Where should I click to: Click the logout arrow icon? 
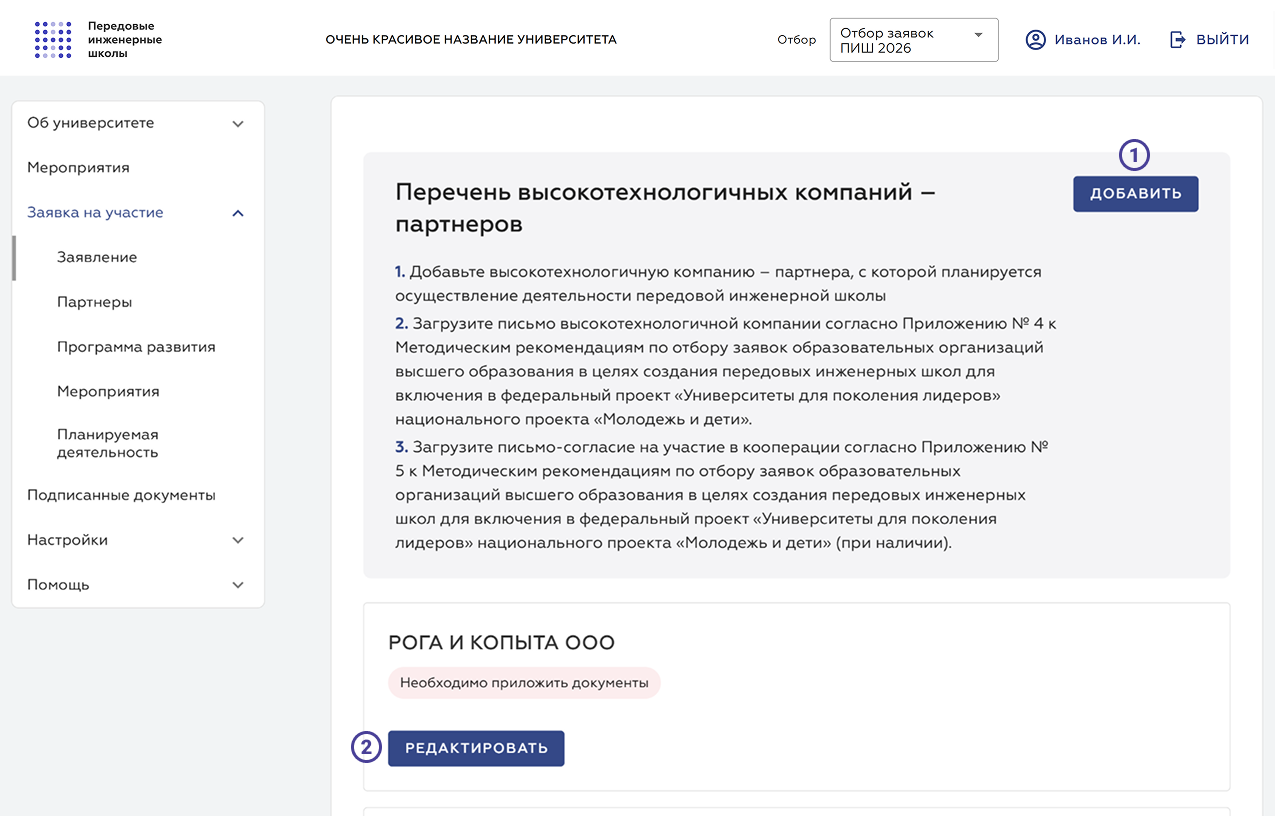pyautogui.click(x=1178, y=40)
